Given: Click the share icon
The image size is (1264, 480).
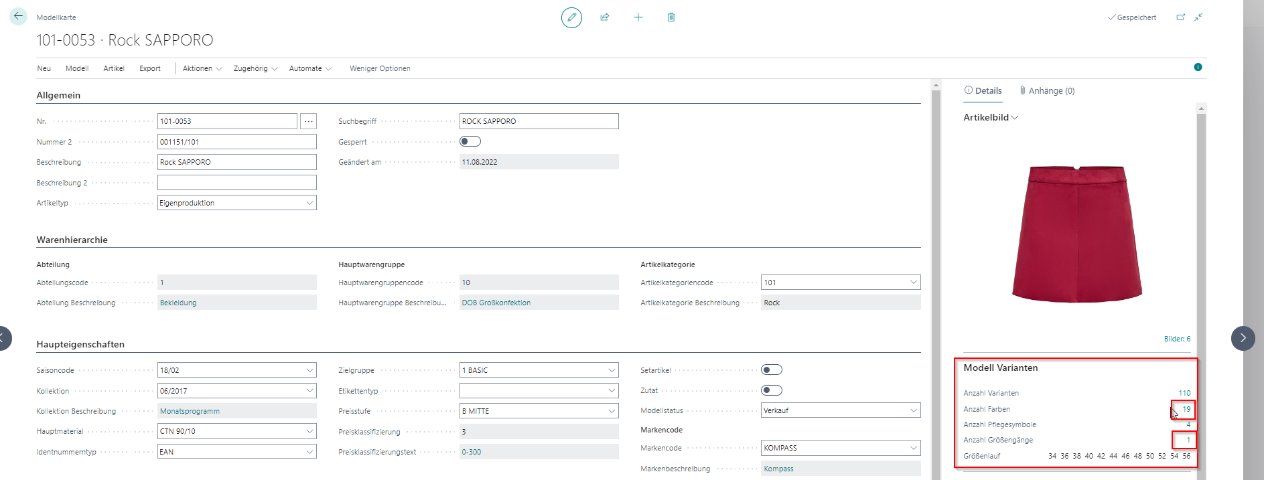Looking at the screenshot, I should (605, 17).
